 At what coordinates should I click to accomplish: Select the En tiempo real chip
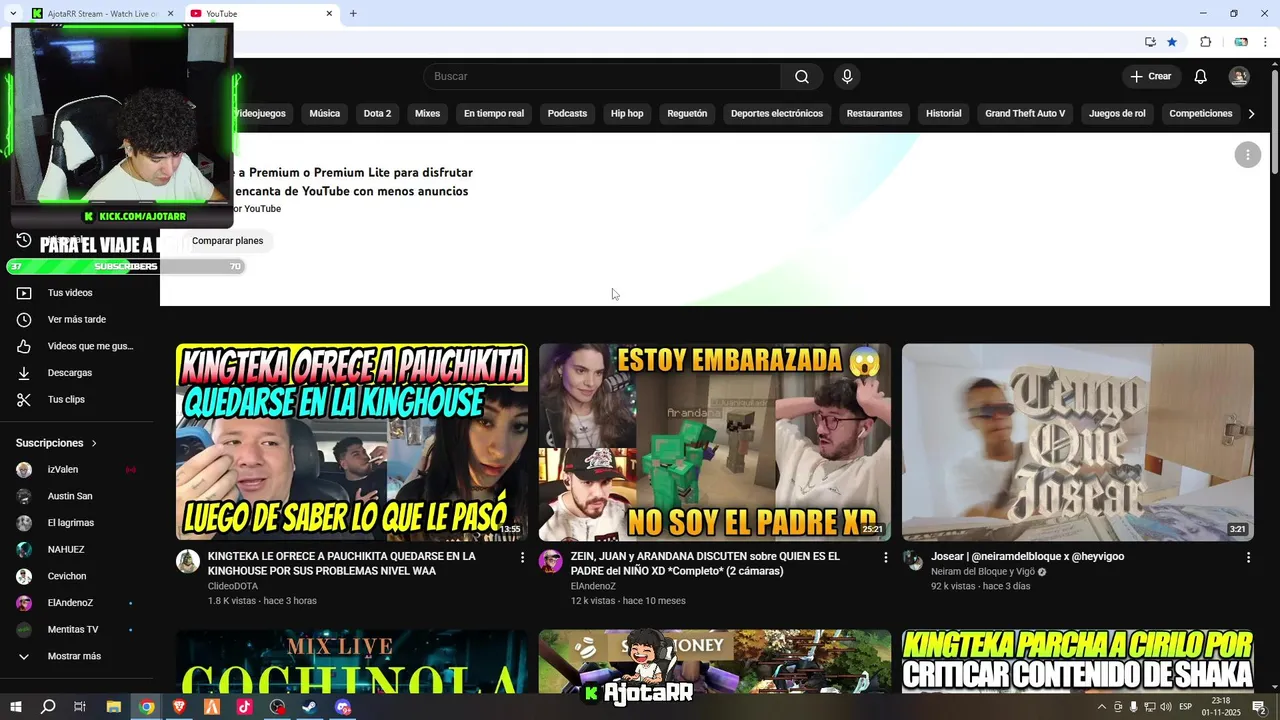coord(494,114)
